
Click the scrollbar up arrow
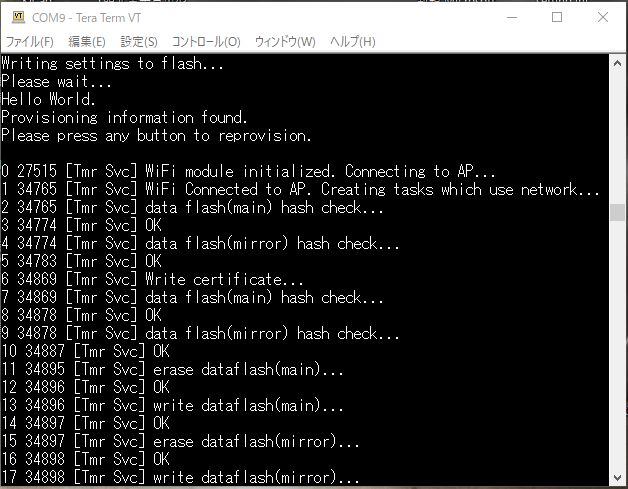coord(618,63)
